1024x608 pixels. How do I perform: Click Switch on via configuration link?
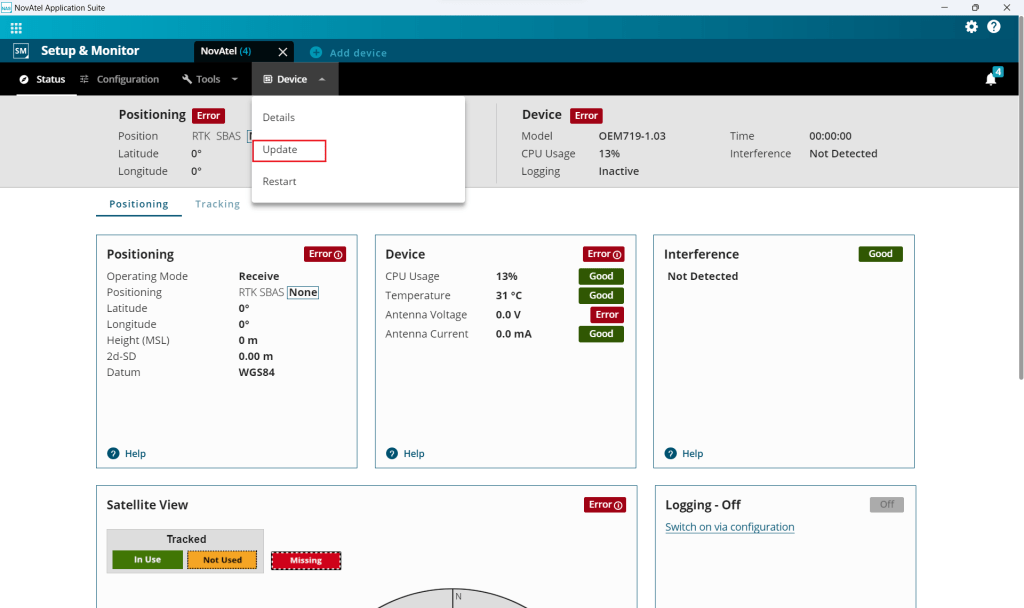point(729,527)
